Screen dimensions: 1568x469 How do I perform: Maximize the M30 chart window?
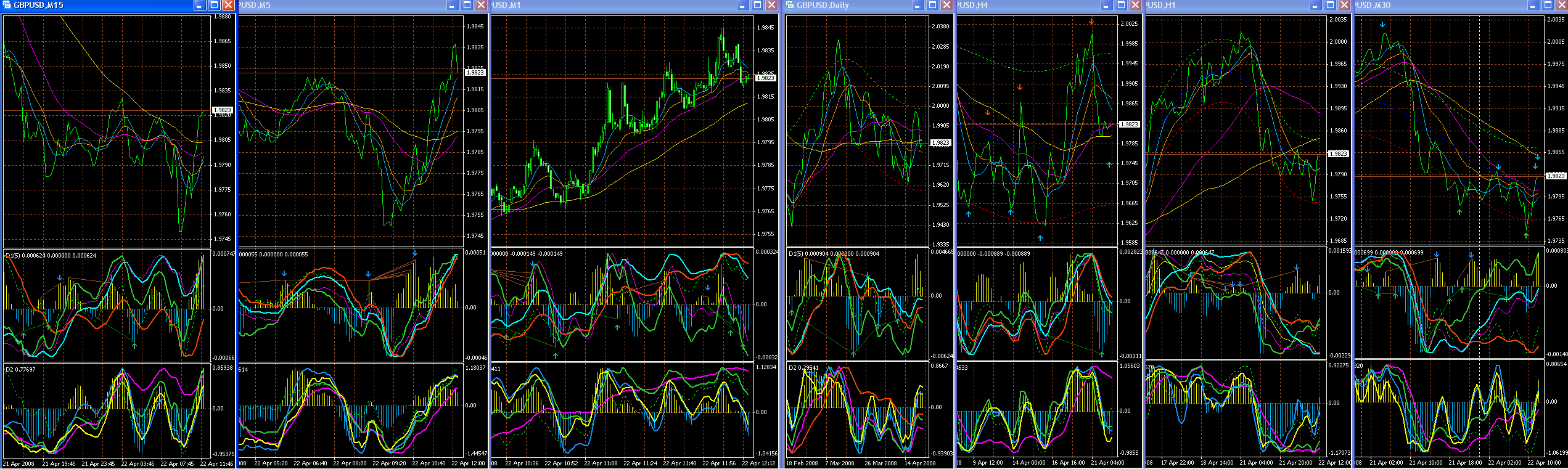click(1548, 6)
